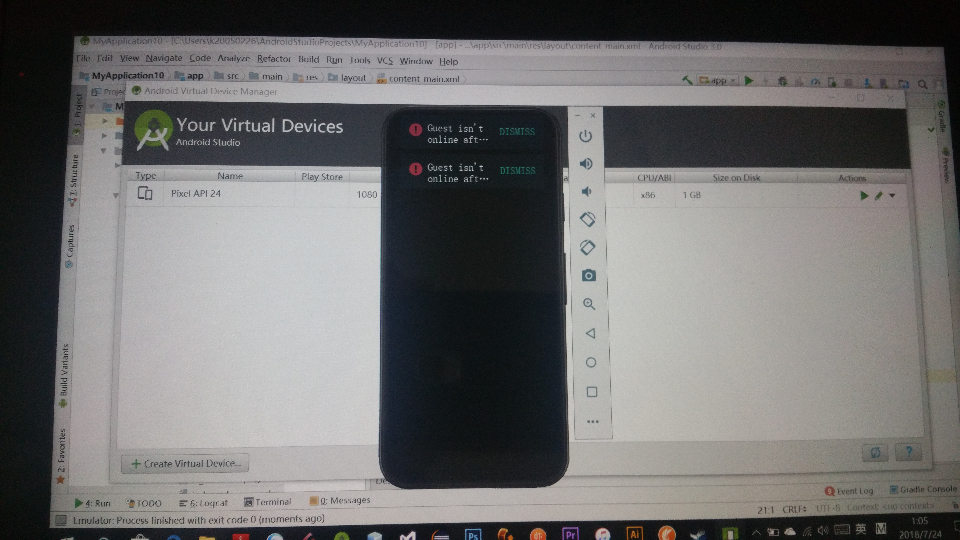Viewport: 960px width, 540px height.
Task: Open the 0: Messages tool window tab
Action: point(340,501)
